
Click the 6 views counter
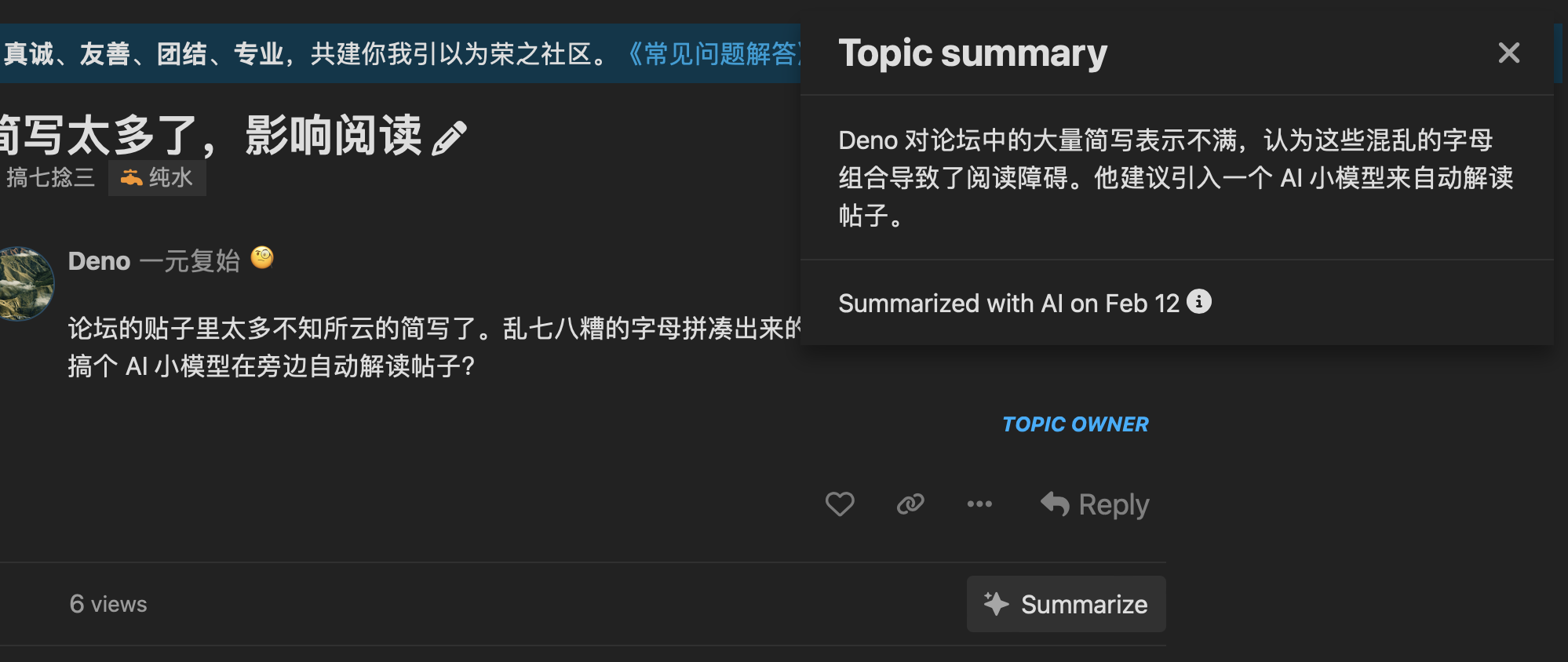point(108,604)
